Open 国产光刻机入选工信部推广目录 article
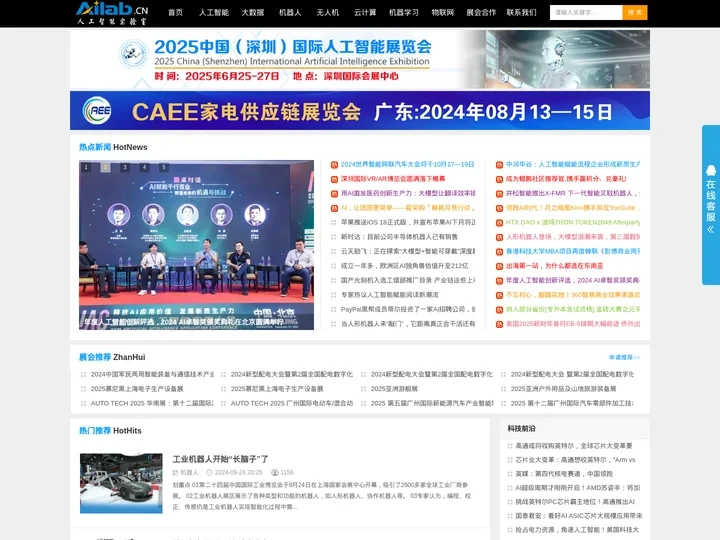 [408, 280]
